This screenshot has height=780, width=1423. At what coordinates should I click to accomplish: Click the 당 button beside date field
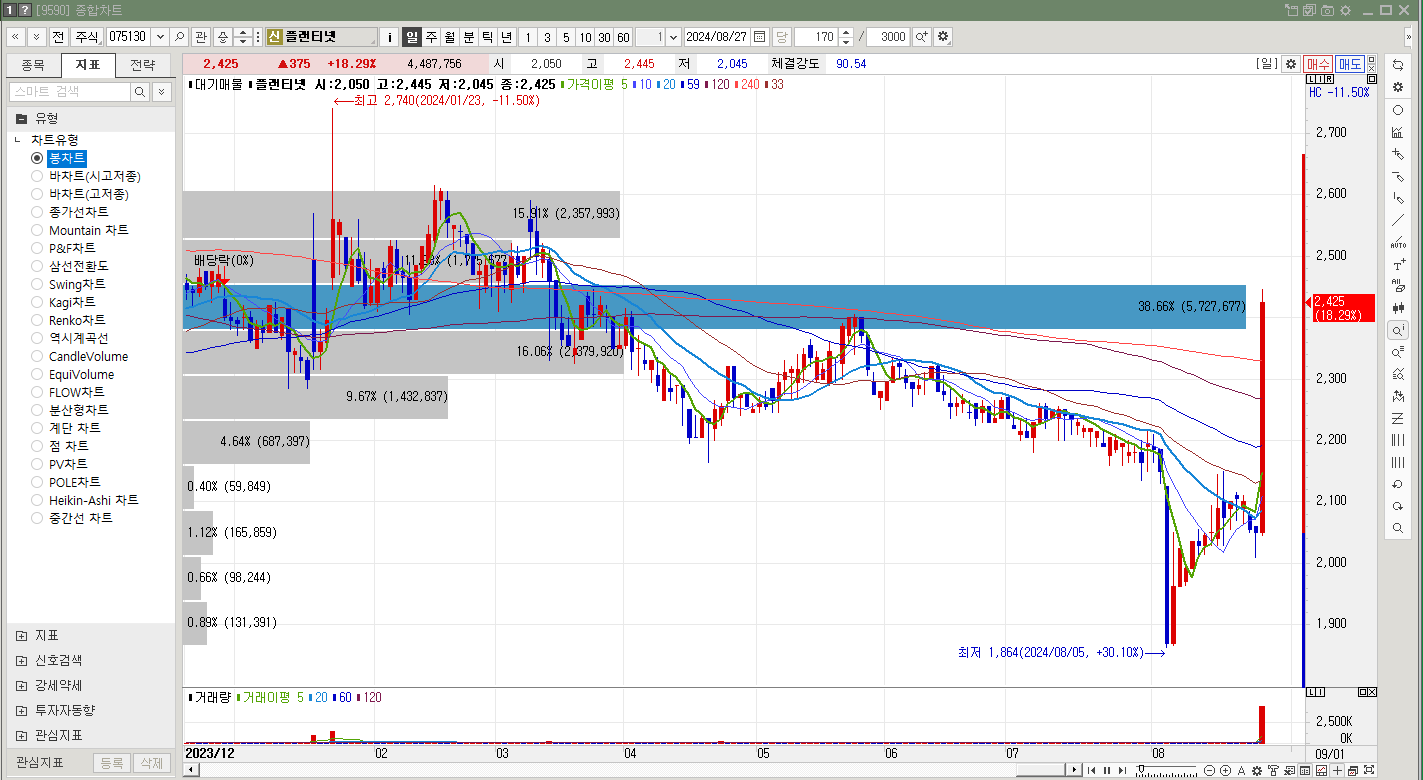pos(782,37)
